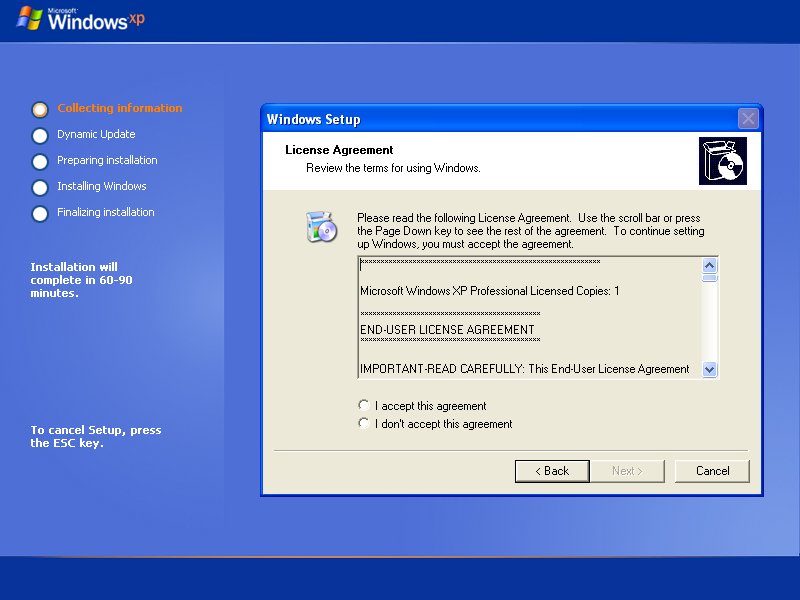
Task: Click the "Dynamic Update" label
Action: click(96, 134)
